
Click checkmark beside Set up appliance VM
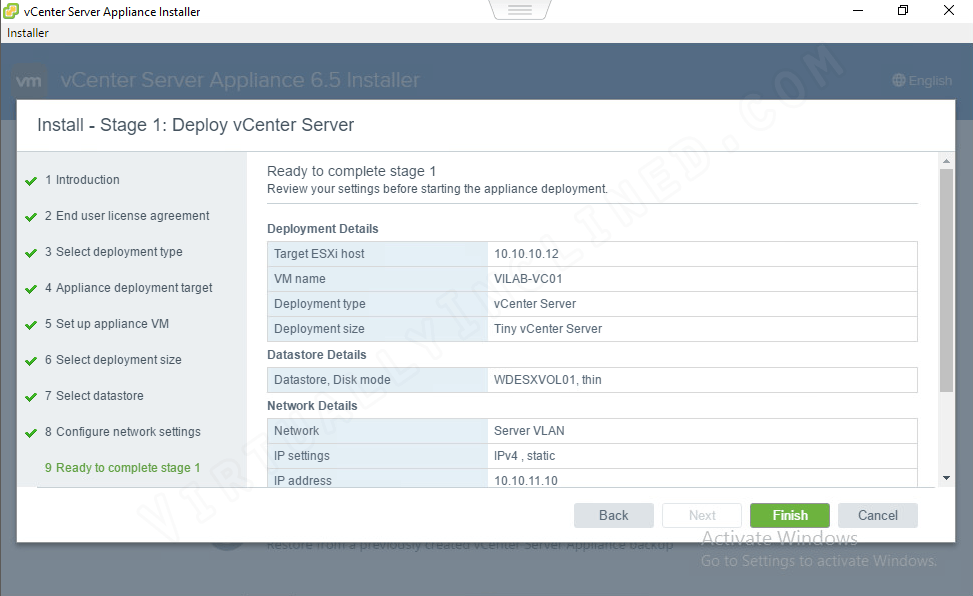[31, 325]
